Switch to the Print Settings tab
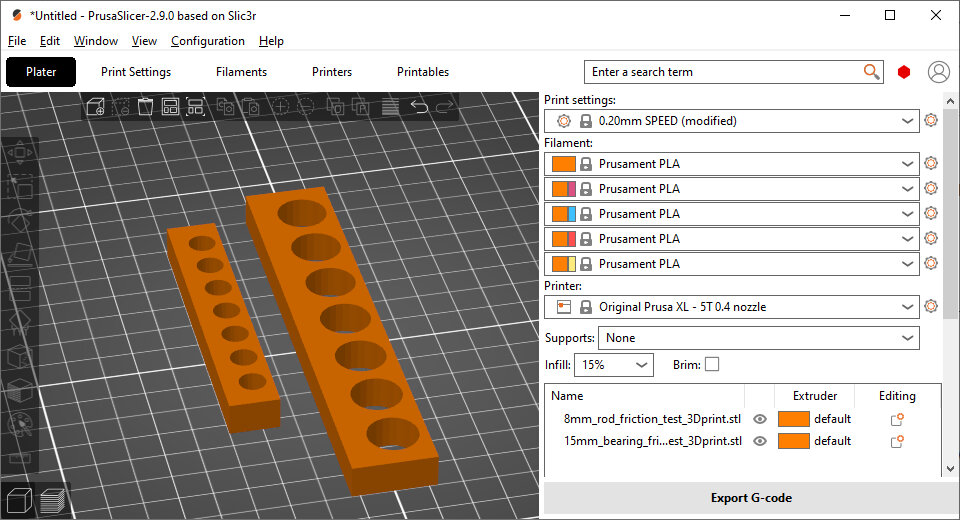Viewport: 960px width, 520px height. click(136, 72)
